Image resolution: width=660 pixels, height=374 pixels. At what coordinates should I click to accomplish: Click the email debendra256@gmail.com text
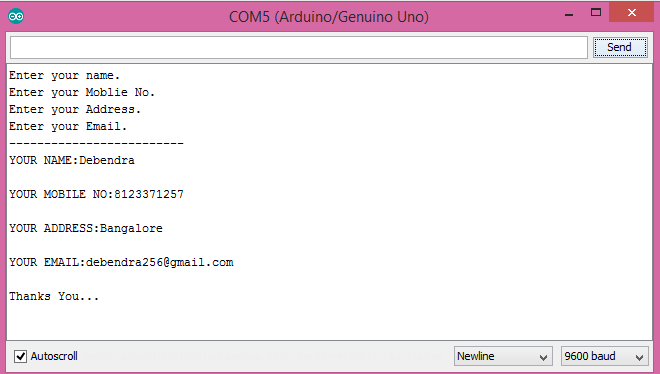click(x=160, y=263)
